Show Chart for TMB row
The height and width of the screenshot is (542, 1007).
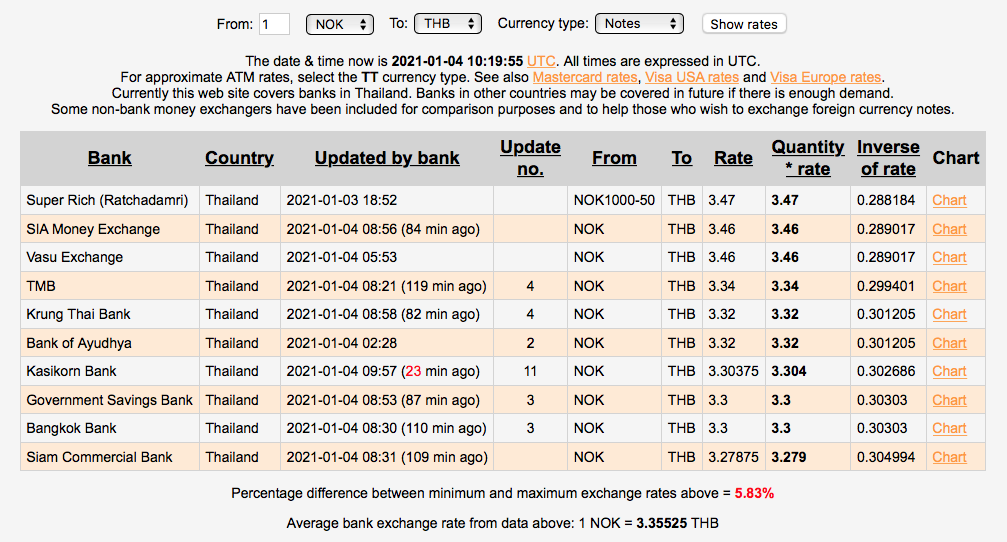click(949, 286)
